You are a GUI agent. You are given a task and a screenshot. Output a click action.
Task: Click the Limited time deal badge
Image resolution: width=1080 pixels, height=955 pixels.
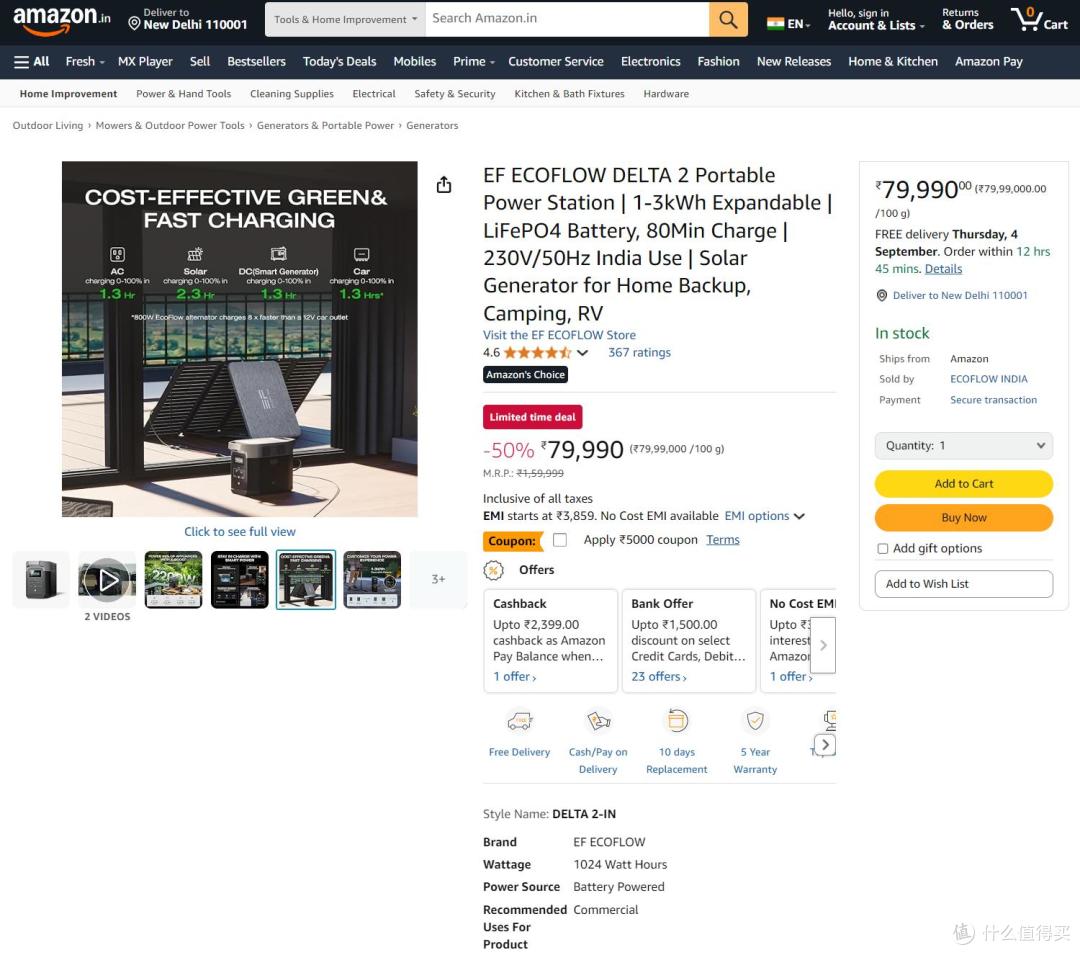point(532,417)
